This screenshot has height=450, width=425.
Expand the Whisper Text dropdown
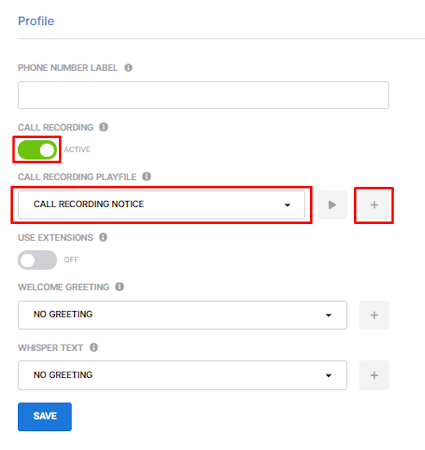(182, 375)
